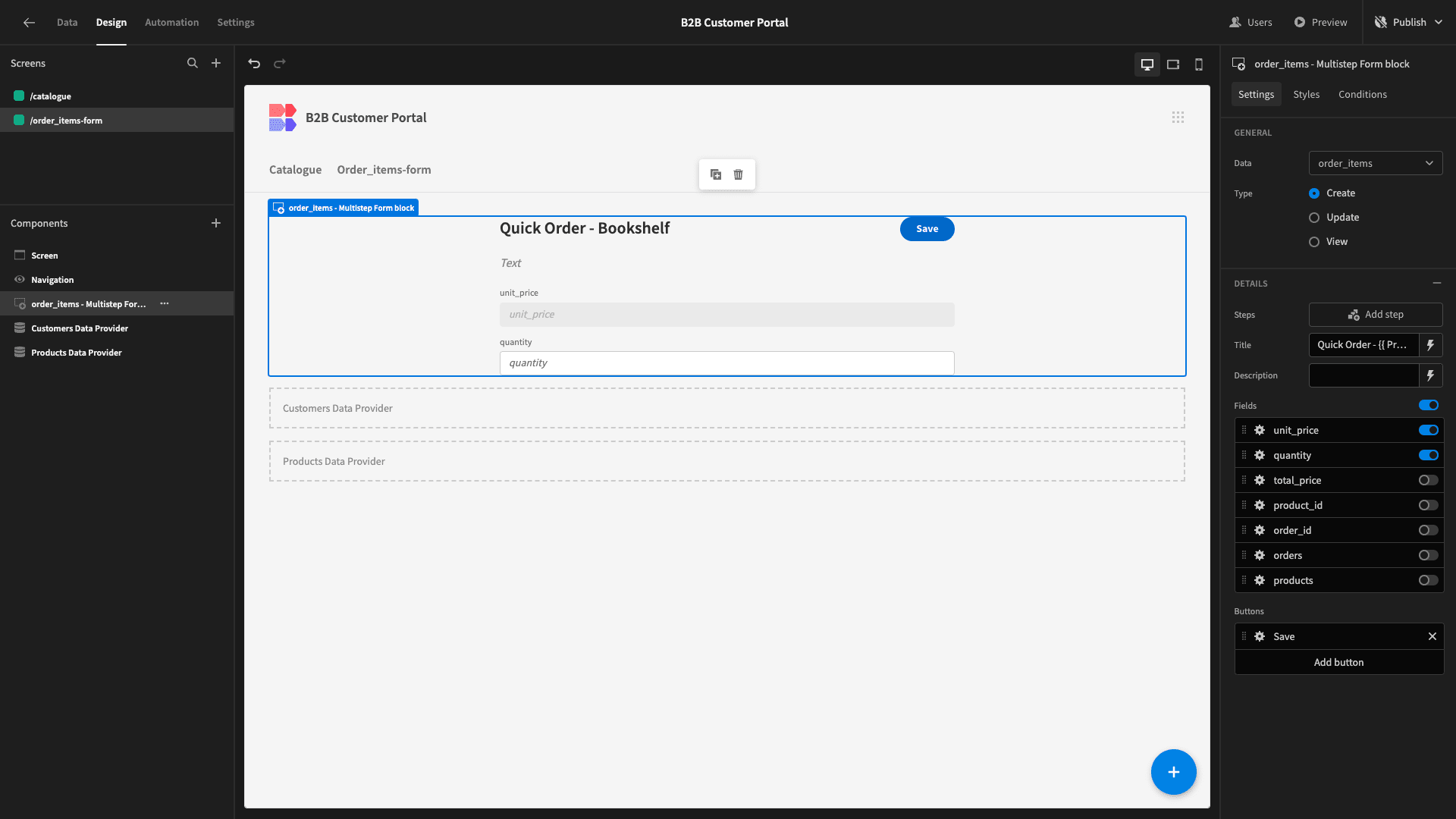
Task: Open the Data tab
Action: tap(67, 23)
